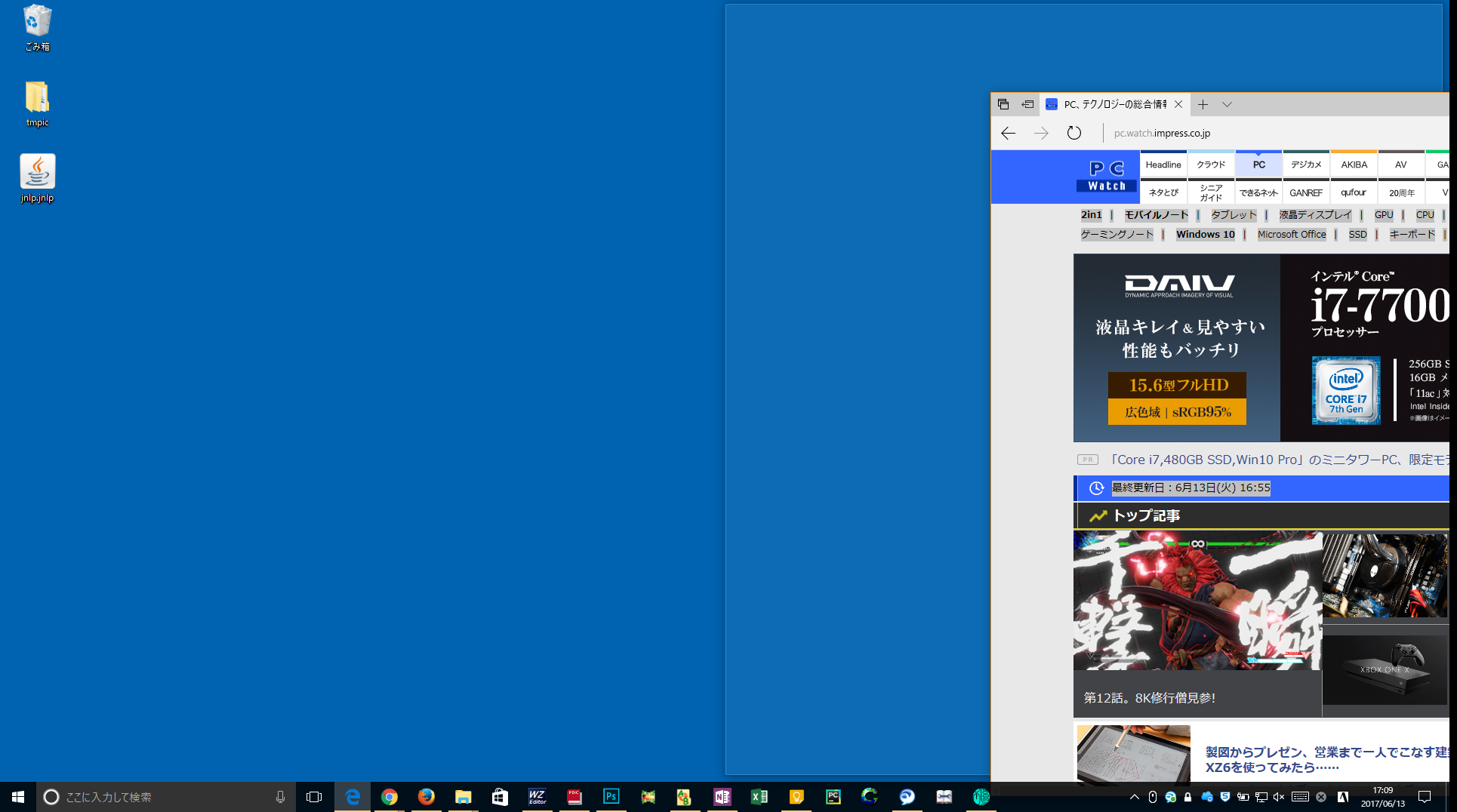Open the Windows 10 category link
The width and height of the screenshot is (1457, 812).
pyautogui.click(x=1205, y=235)
